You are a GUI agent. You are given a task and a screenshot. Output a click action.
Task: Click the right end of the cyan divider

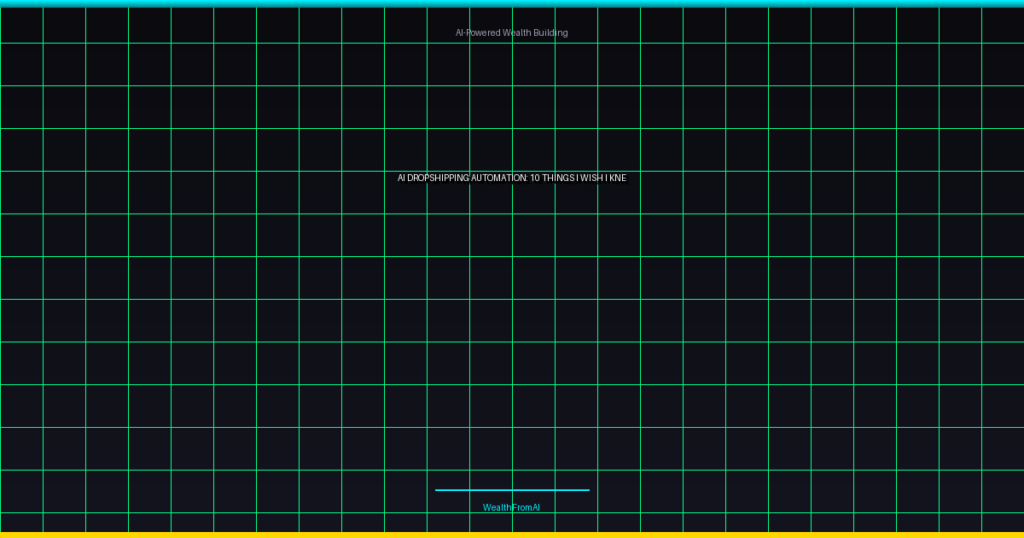(x=587, y=490)
